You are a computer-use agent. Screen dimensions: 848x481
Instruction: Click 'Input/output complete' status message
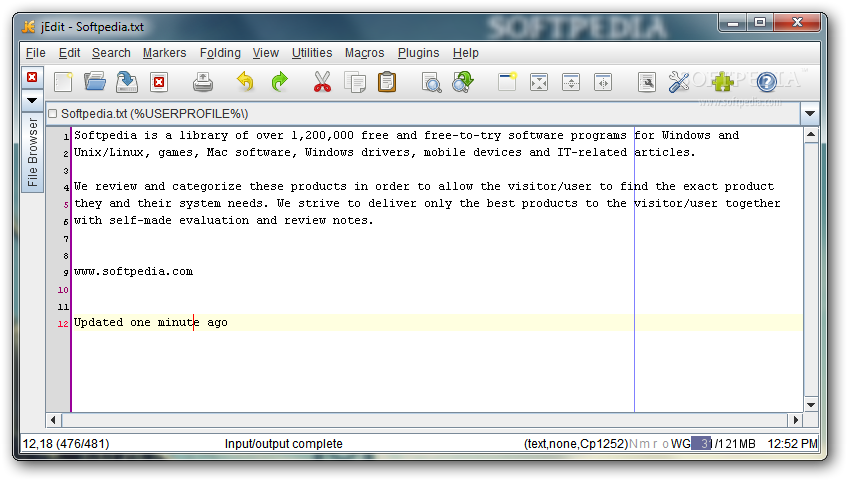coord(283,444)
